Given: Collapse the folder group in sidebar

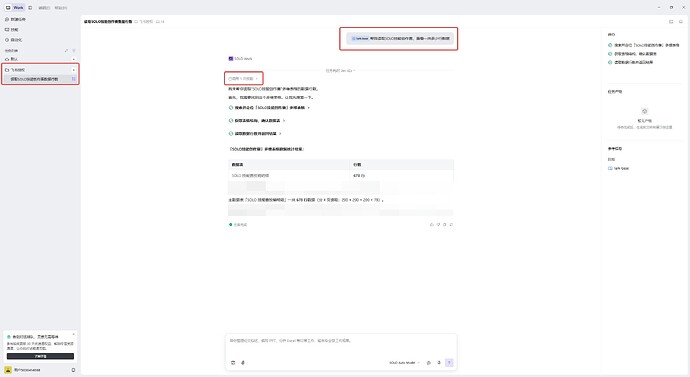Looking at the screenshot, I should pyautogui.click(x=40, y=70).
